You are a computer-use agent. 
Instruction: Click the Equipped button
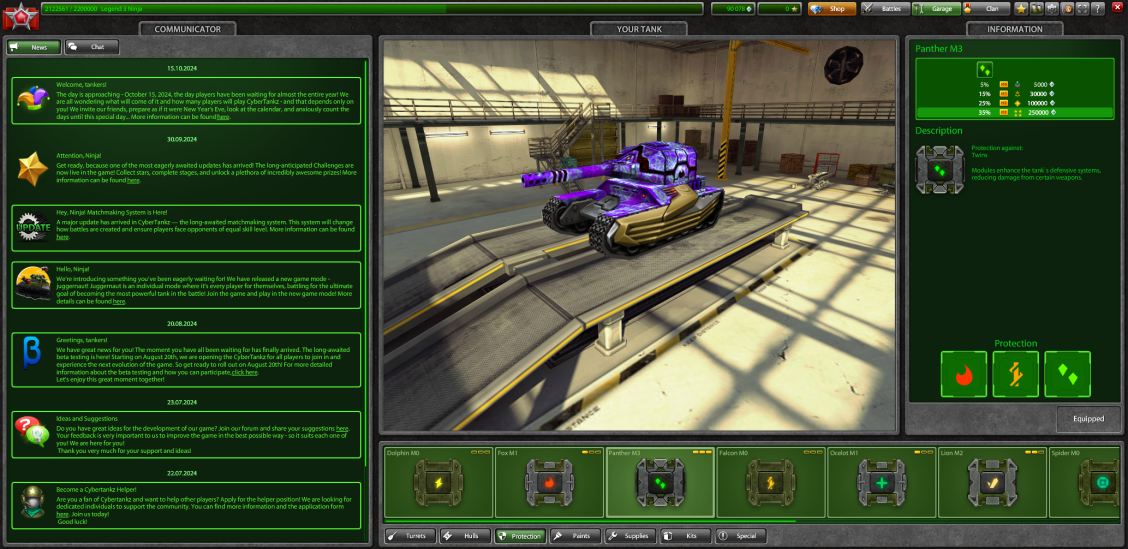(1088, 419)
